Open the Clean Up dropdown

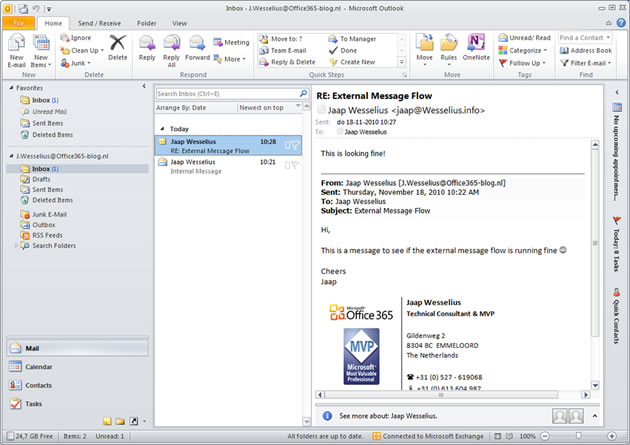[82, 51]
